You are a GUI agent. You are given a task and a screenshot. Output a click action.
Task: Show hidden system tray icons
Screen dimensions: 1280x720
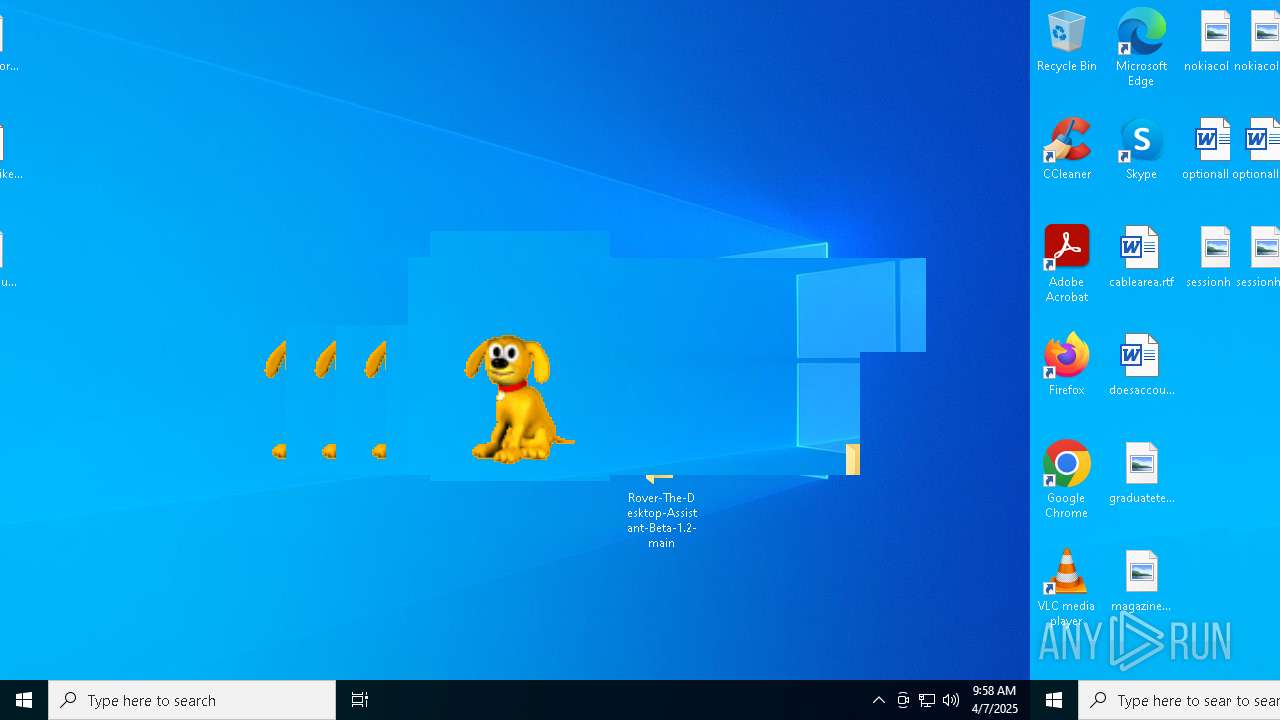point(879,700)
